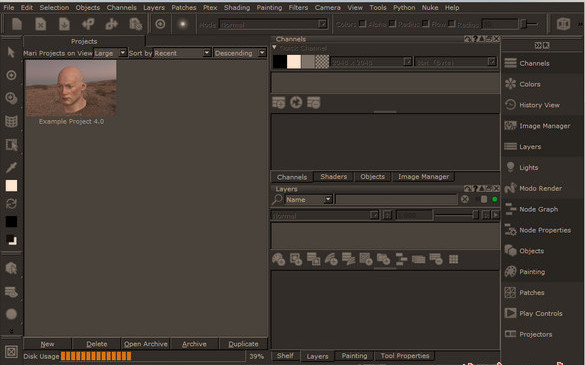Toggle the Radius pressure checkbox
This screenshot has width=585, height=365.
click(425, 24)
